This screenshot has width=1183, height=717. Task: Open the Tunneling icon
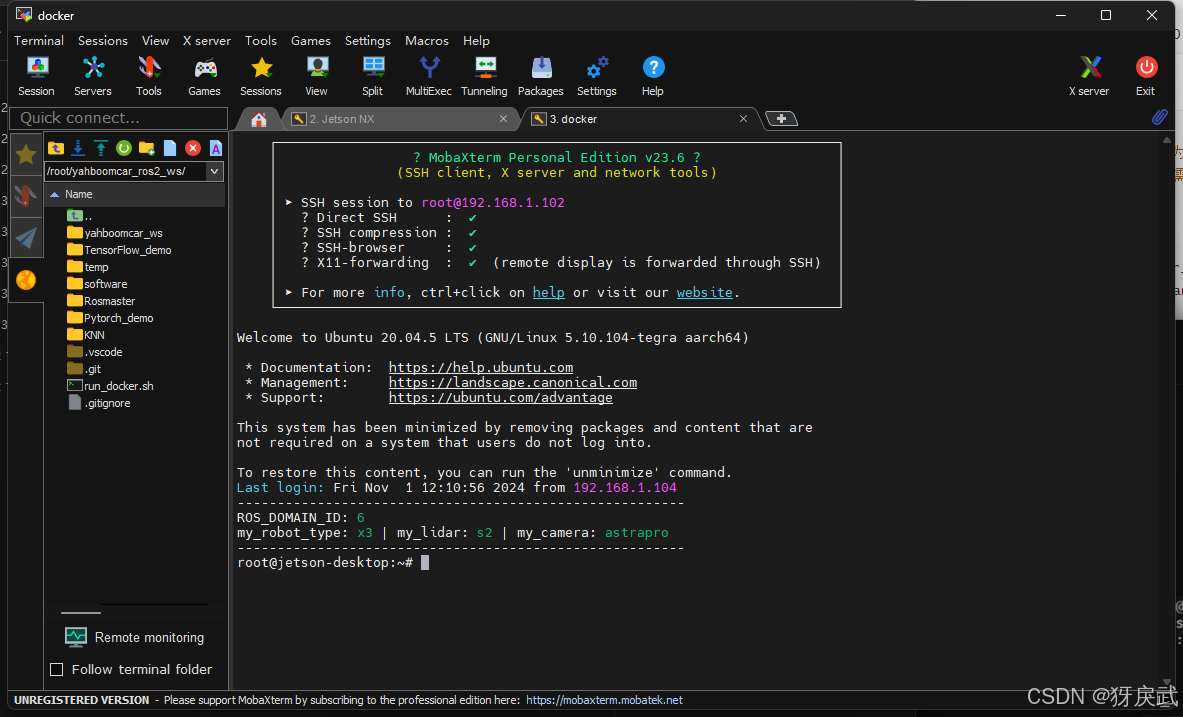484,76
